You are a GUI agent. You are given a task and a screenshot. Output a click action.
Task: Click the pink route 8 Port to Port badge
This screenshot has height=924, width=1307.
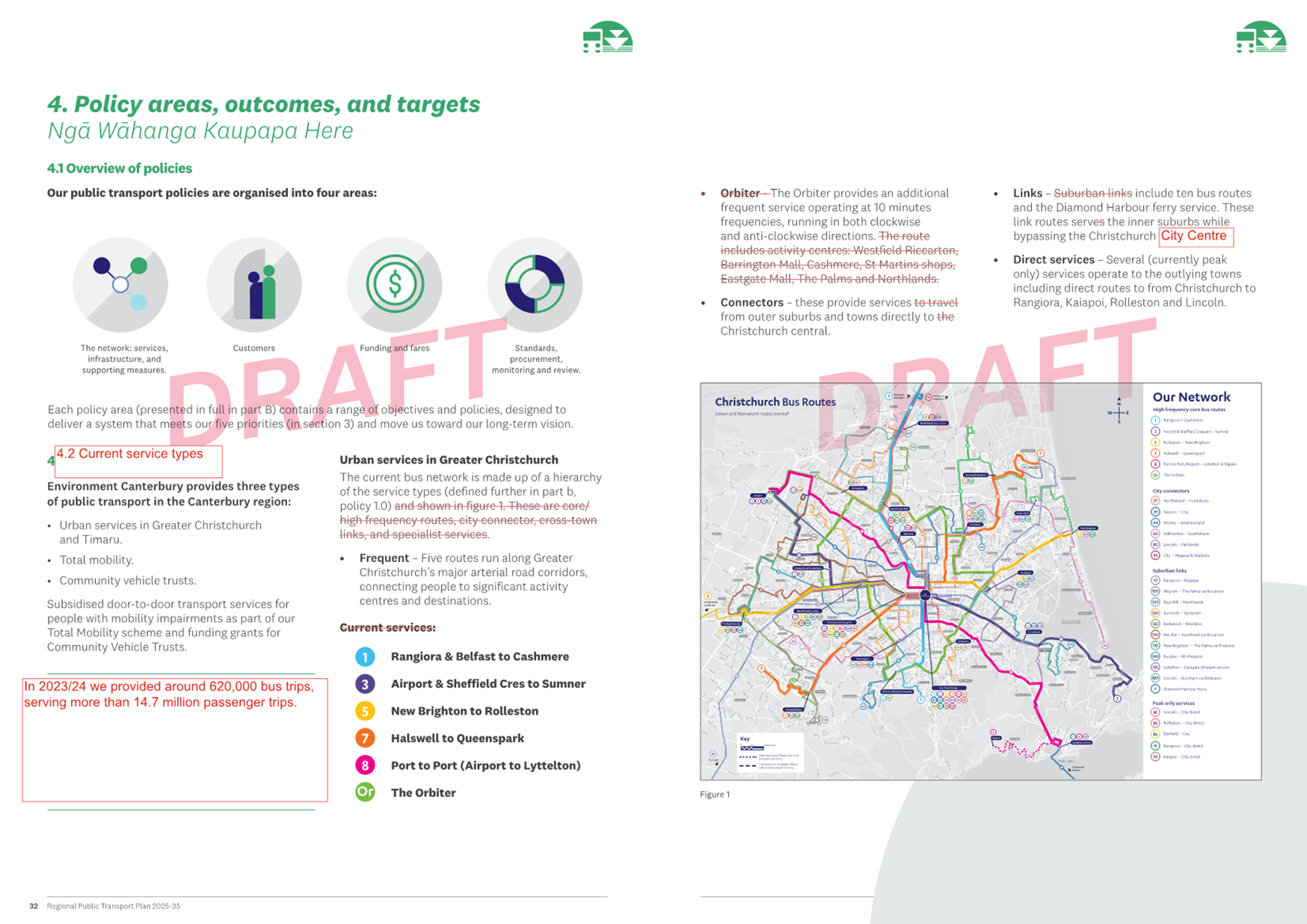[365, 766]
